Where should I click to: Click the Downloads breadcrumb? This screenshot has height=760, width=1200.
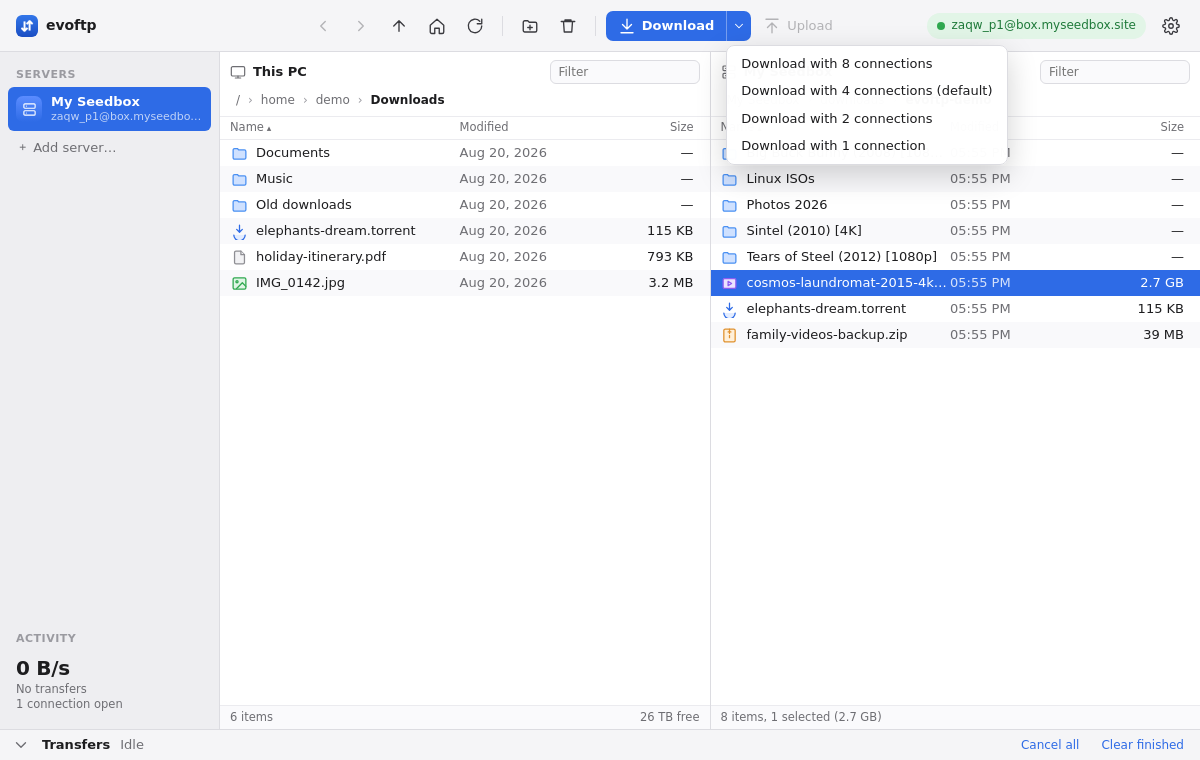(407, 100)
